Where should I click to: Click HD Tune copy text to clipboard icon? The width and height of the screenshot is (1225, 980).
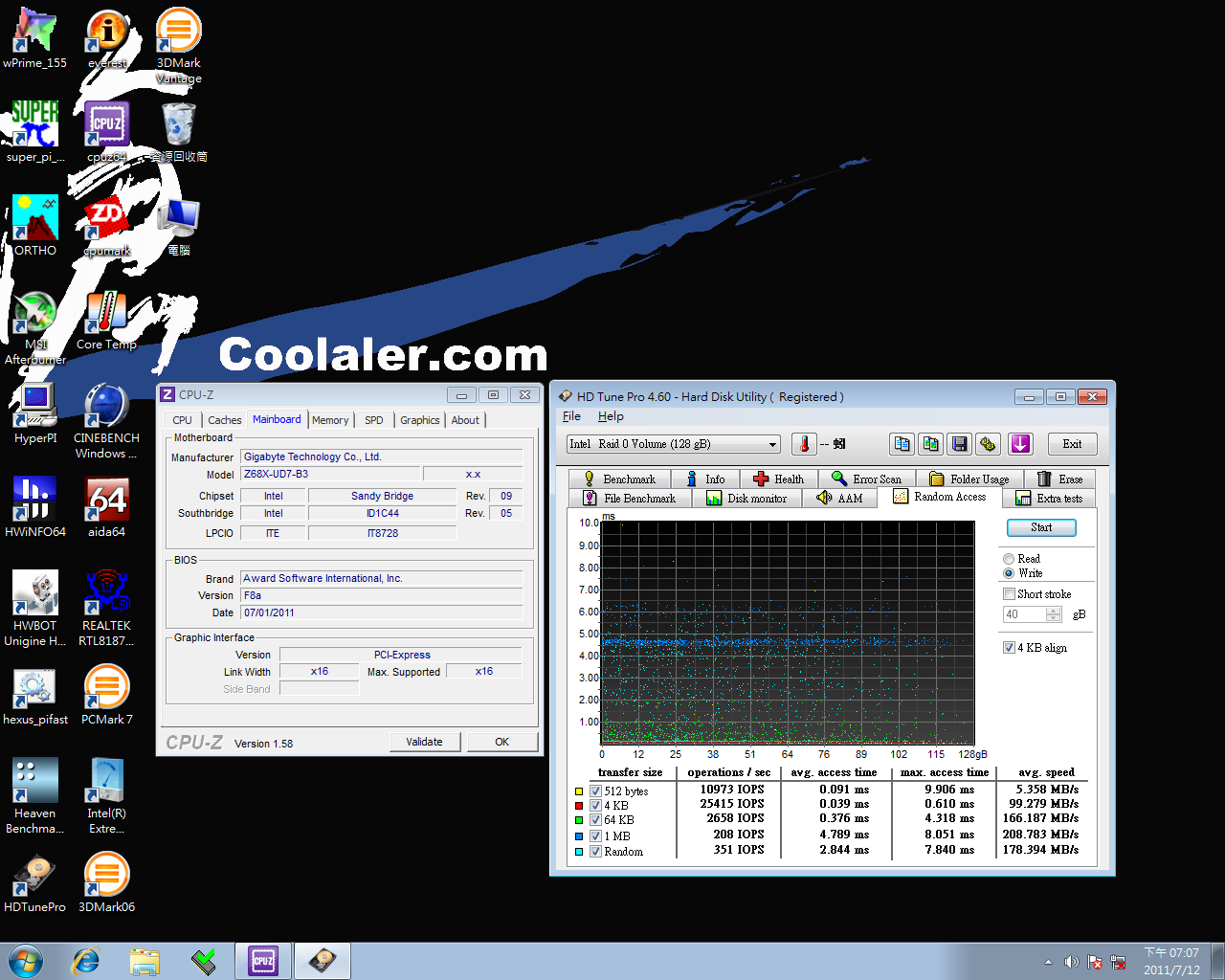pos(902,444)
